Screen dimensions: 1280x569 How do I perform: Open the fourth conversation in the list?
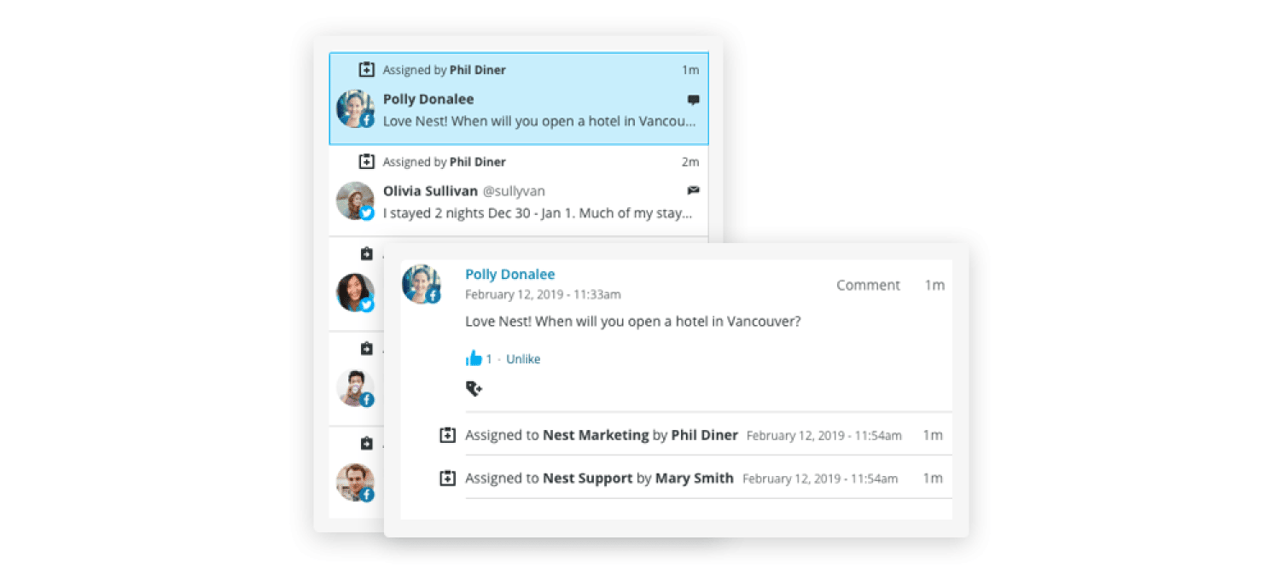[355, 387]
